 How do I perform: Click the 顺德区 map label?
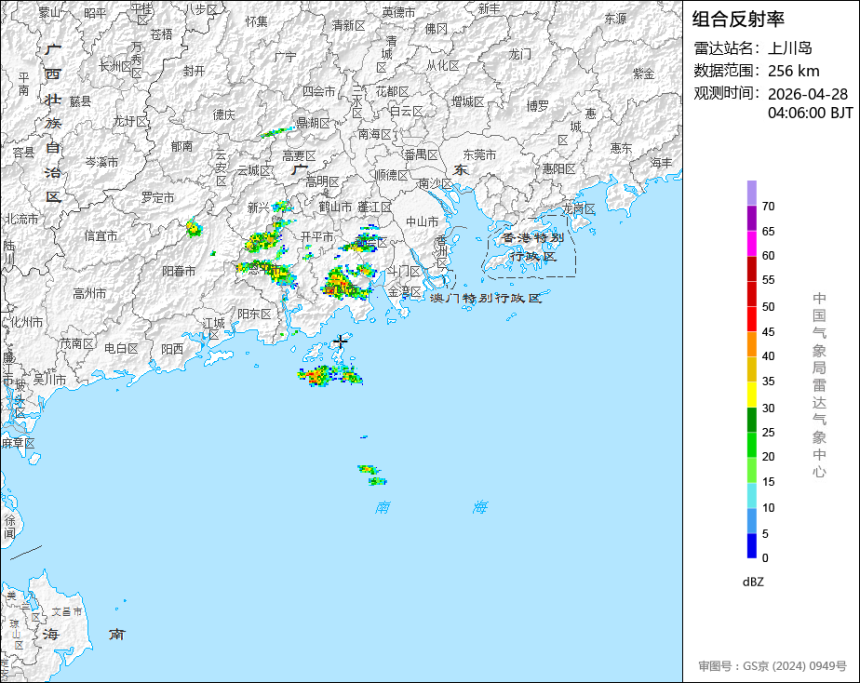[392, 176]
